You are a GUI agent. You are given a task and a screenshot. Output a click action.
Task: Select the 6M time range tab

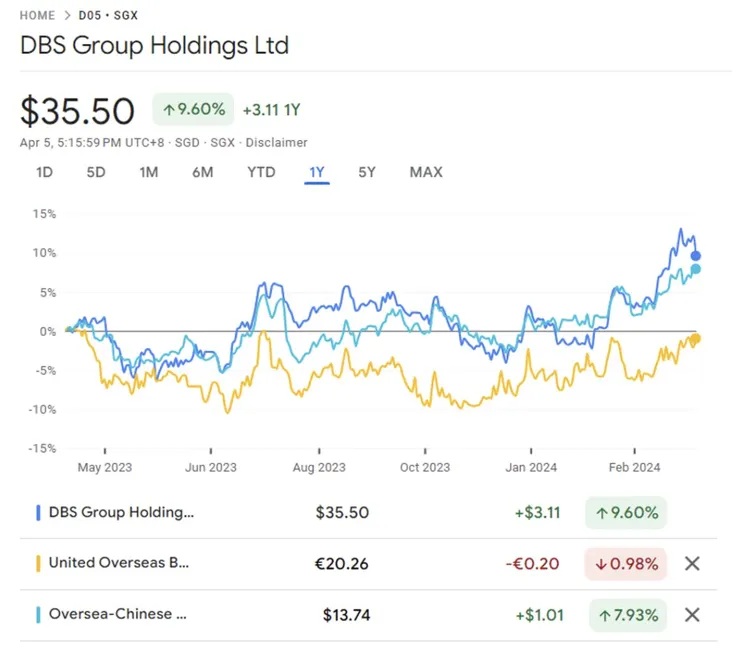pos(202,172)
